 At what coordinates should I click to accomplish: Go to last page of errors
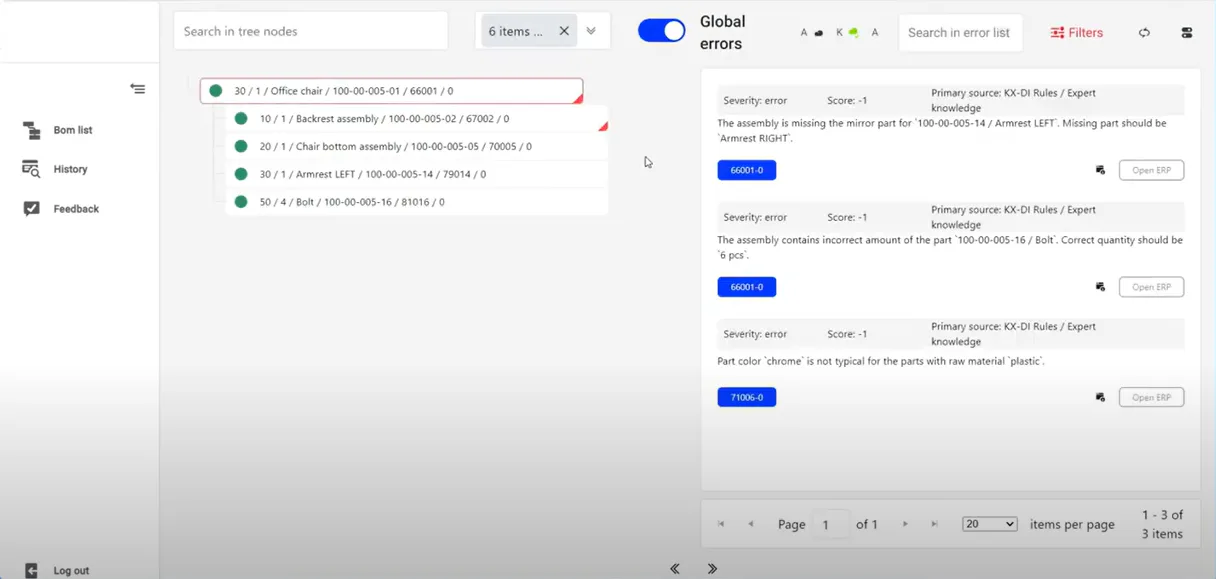[934, 524]
